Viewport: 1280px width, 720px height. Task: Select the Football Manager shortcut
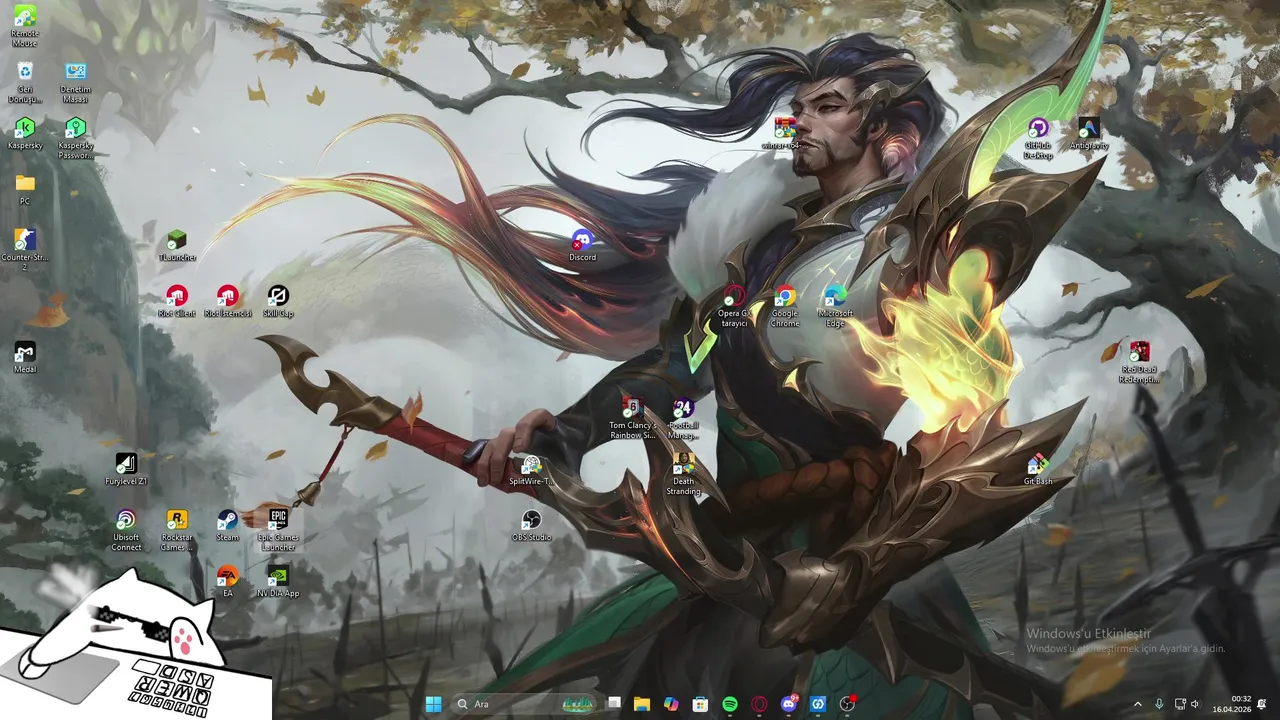click(x=683, y=418)
